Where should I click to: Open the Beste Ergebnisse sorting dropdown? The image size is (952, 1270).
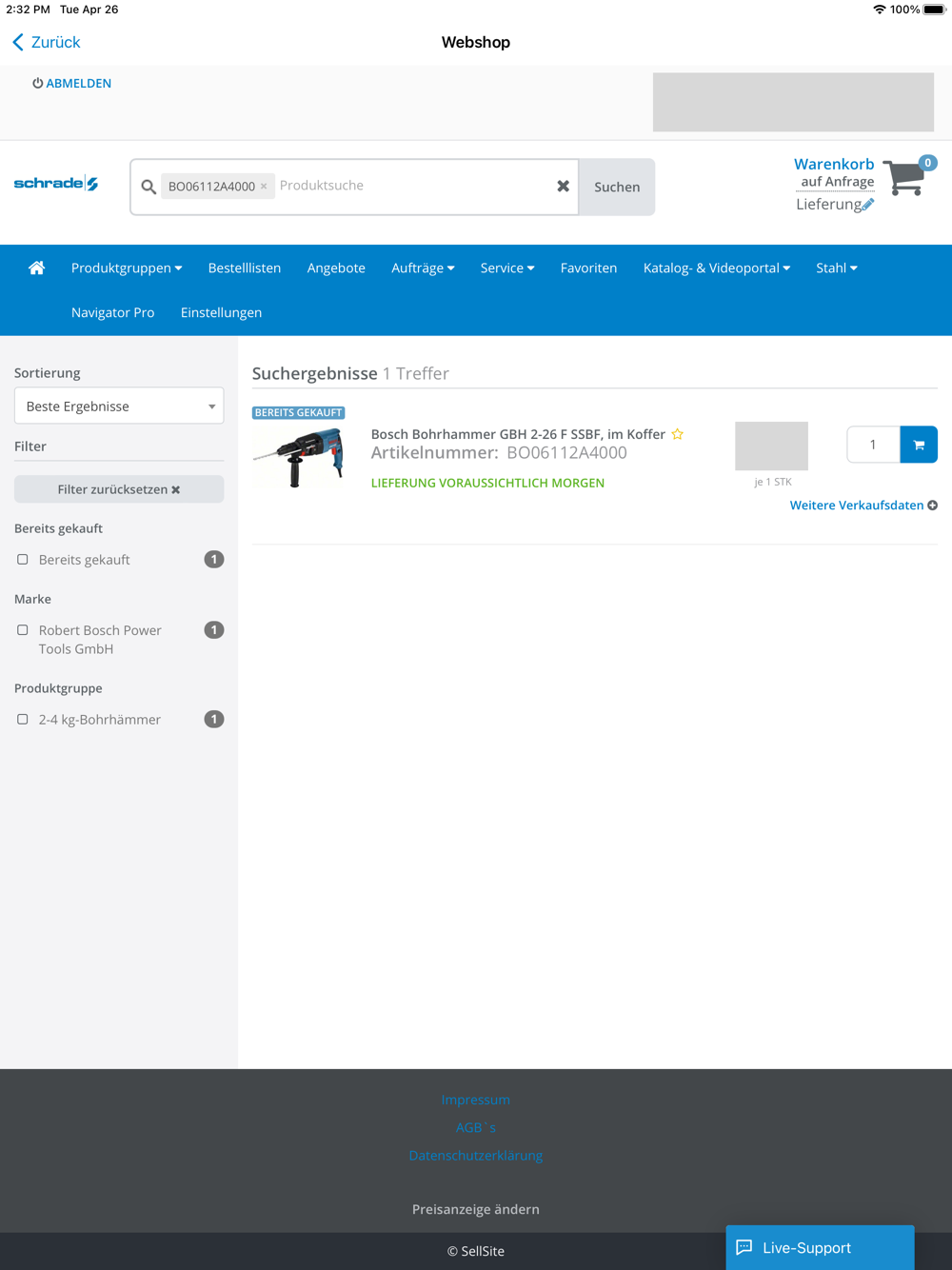(119, 407)
